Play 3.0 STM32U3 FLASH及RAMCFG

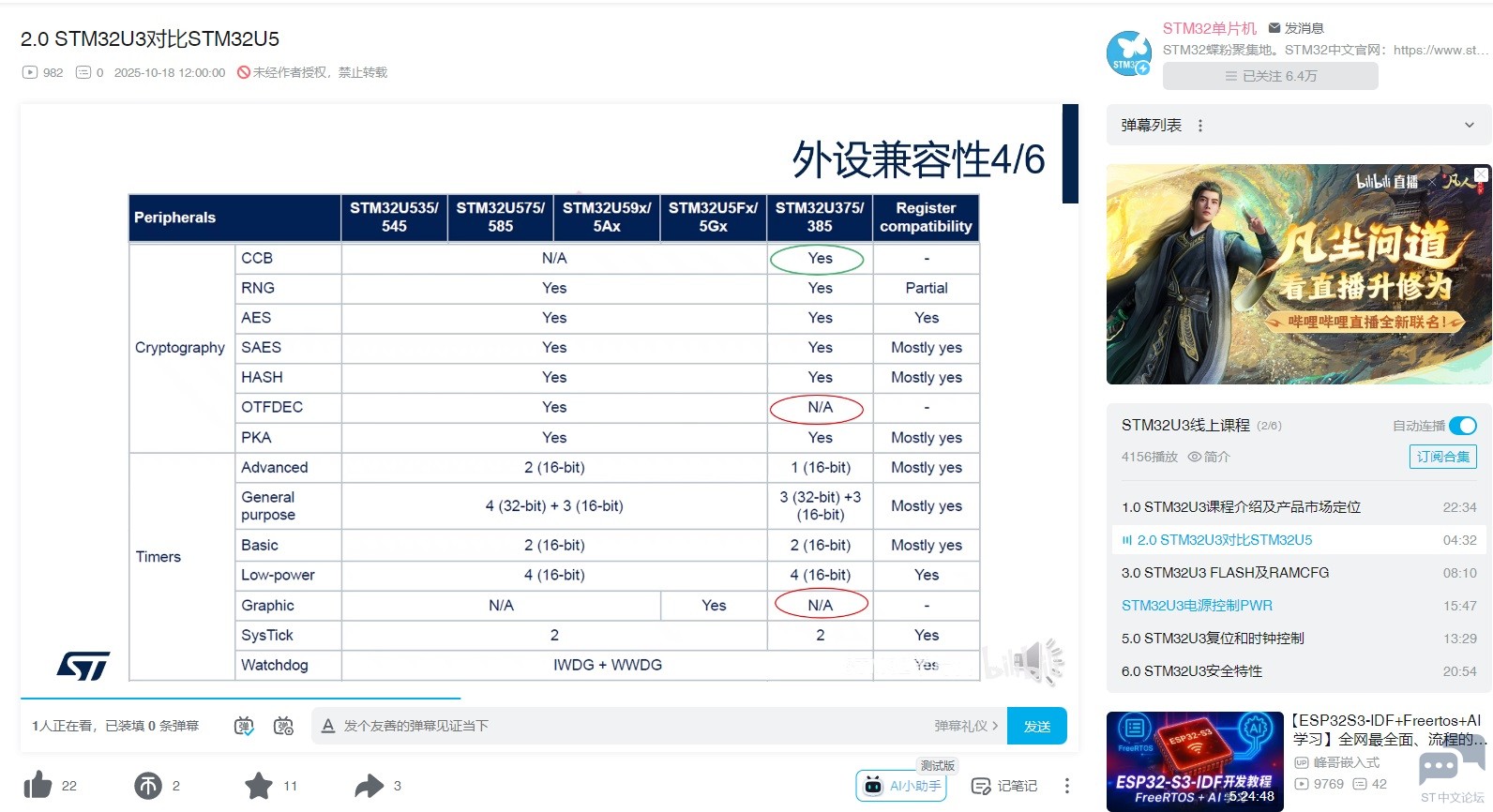tap(1299, 573)
